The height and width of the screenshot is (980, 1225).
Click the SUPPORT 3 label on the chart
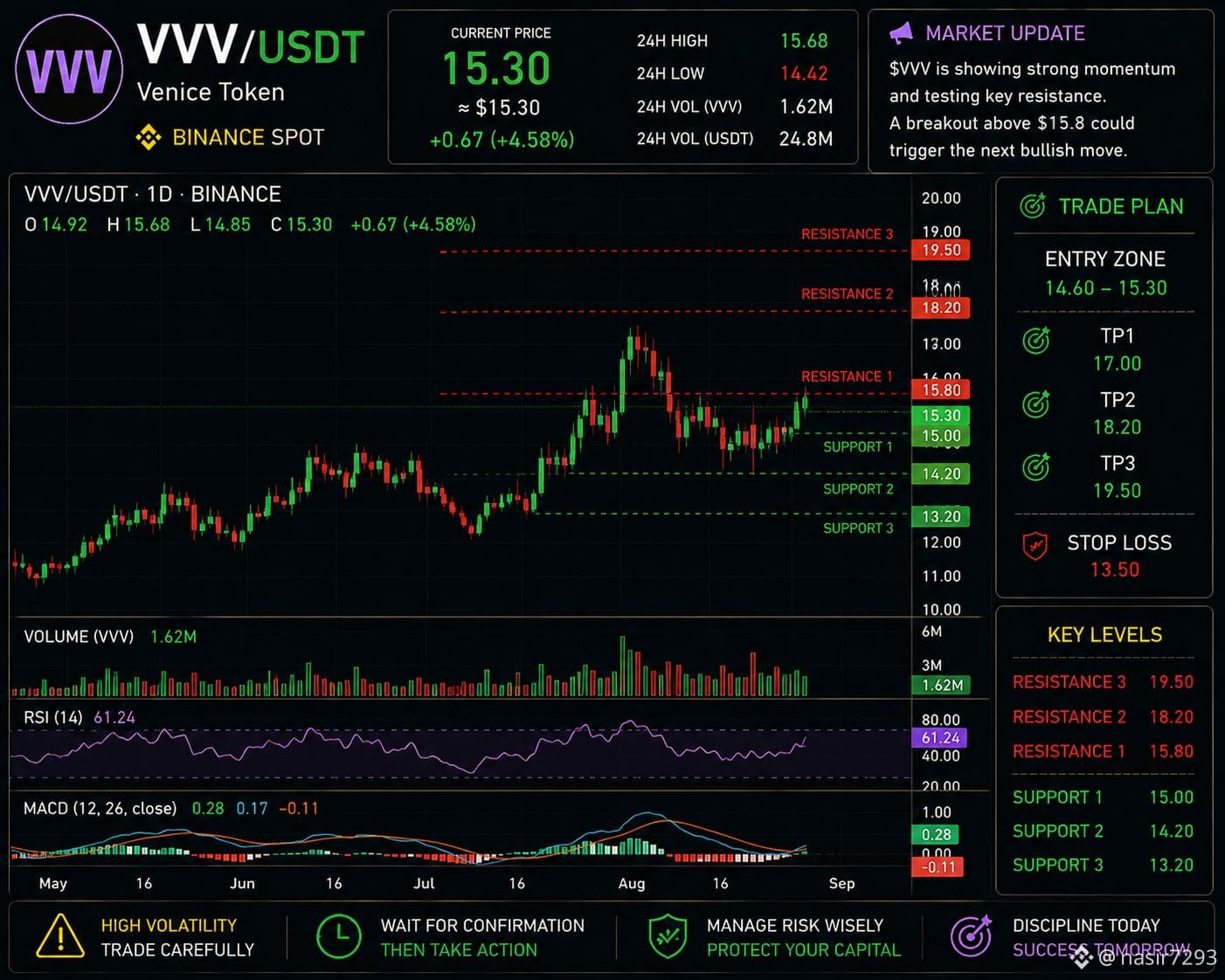point(858,528)
